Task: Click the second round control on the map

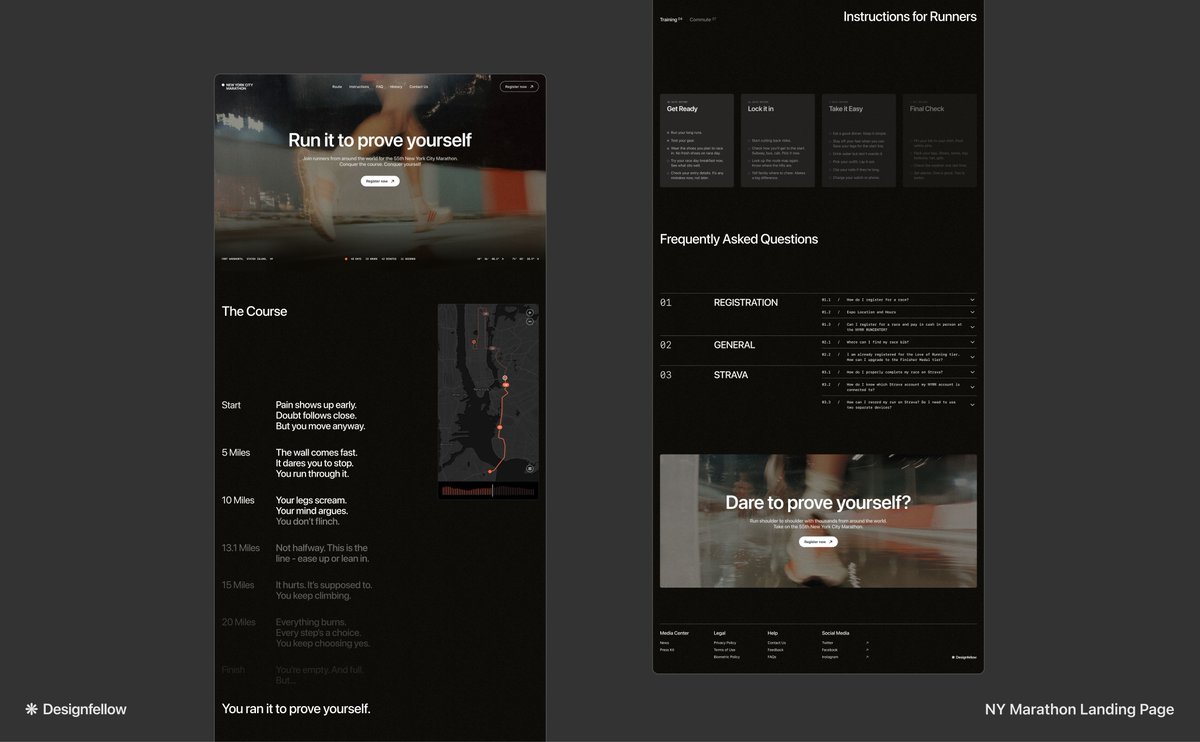Action: click(x=530, y=323)
